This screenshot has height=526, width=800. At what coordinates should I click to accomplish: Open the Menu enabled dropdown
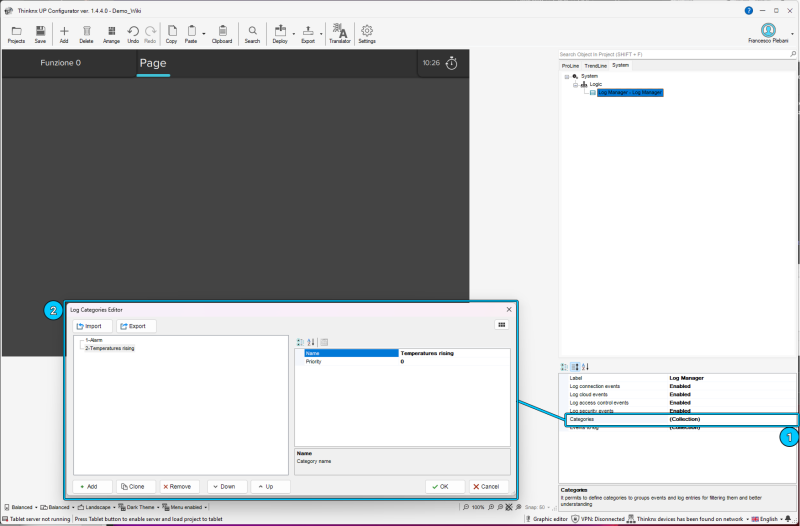coord(185,507)
